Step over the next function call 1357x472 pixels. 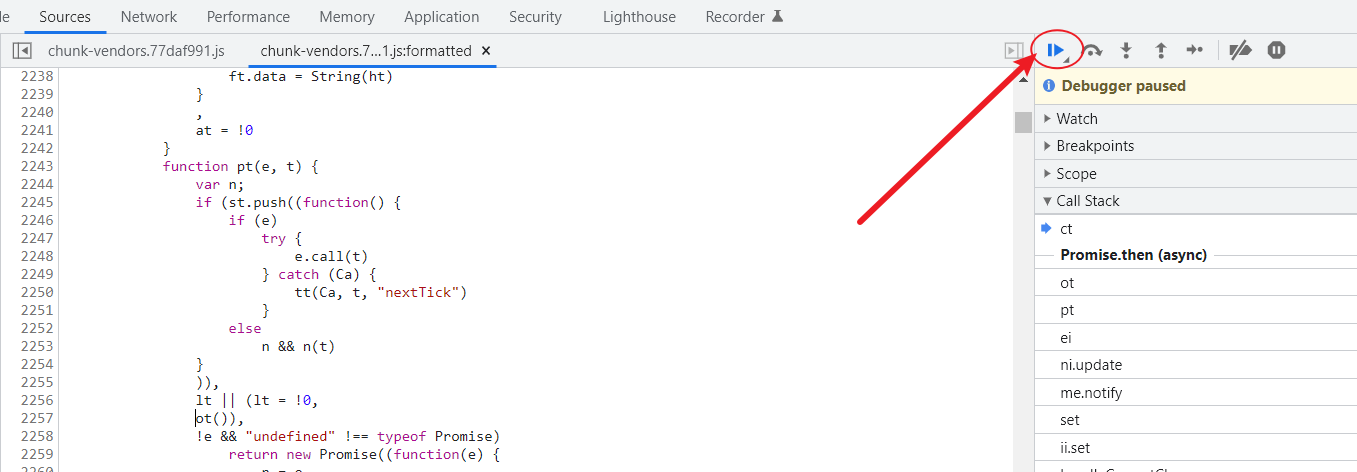pos(1093,50)
